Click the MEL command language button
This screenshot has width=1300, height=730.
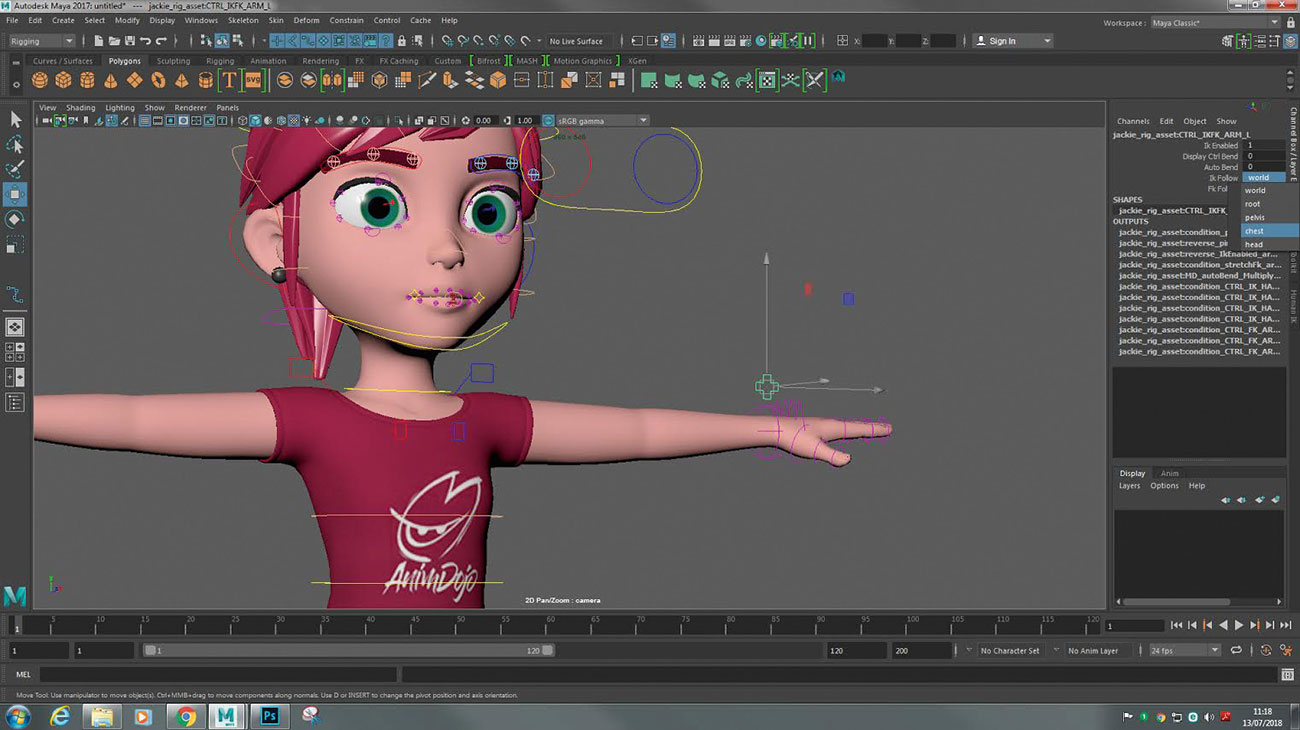(x=23, y=675)
